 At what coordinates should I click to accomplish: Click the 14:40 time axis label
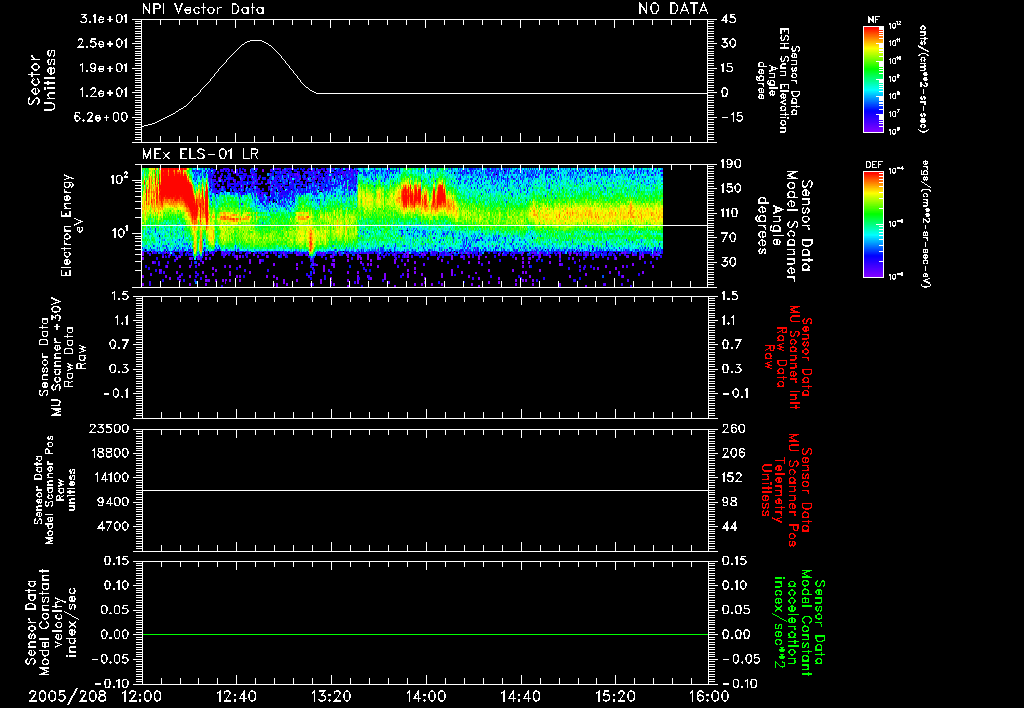coord(520,696)
